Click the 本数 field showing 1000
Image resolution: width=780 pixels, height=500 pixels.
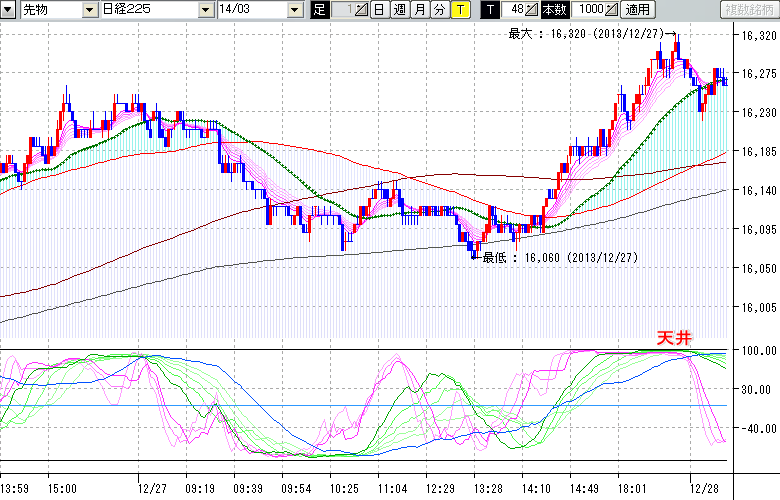pyautogui.click(x=590, y=10)
